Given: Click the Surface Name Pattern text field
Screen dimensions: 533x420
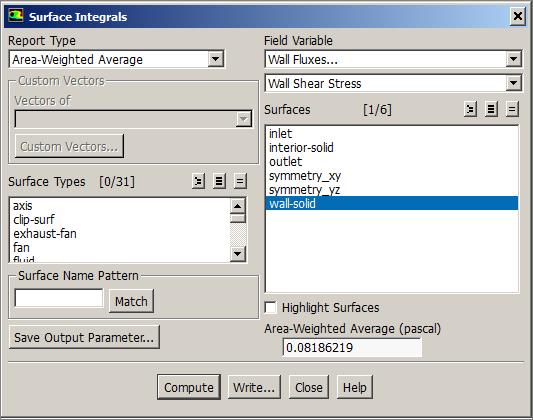Looking at the screenshot, I should [59, 298].
